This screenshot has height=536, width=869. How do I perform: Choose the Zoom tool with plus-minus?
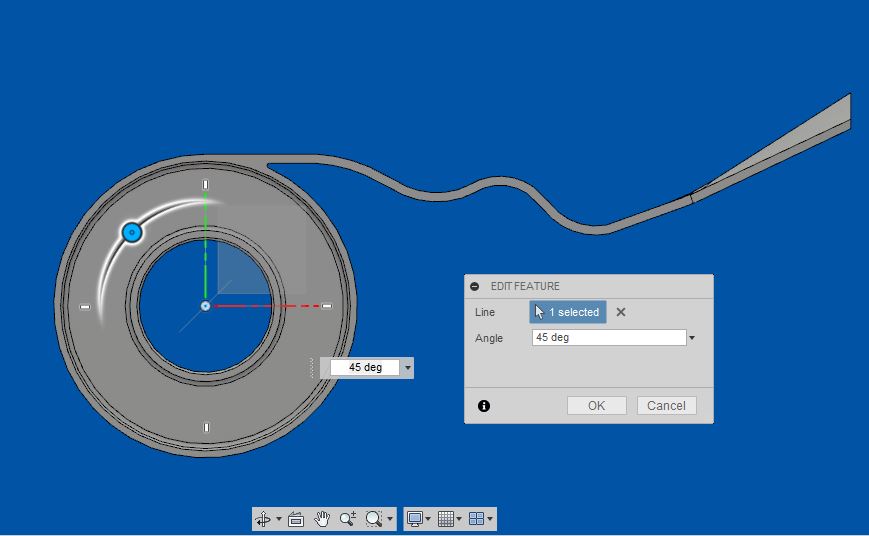pos(348,519)
